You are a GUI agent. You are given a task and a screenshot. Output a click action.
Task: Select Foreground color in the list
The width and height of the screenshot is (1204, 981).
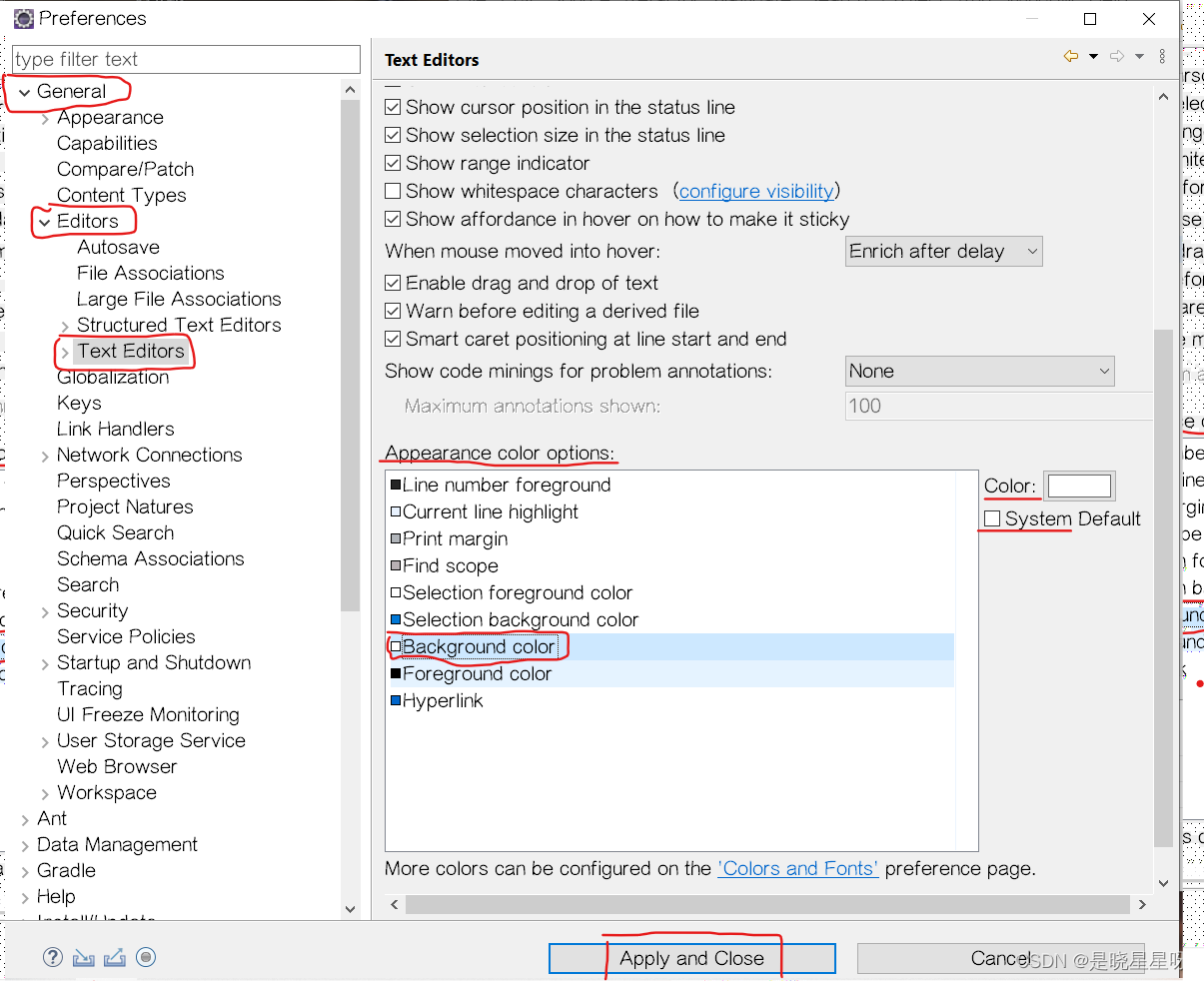click(669, 673)
